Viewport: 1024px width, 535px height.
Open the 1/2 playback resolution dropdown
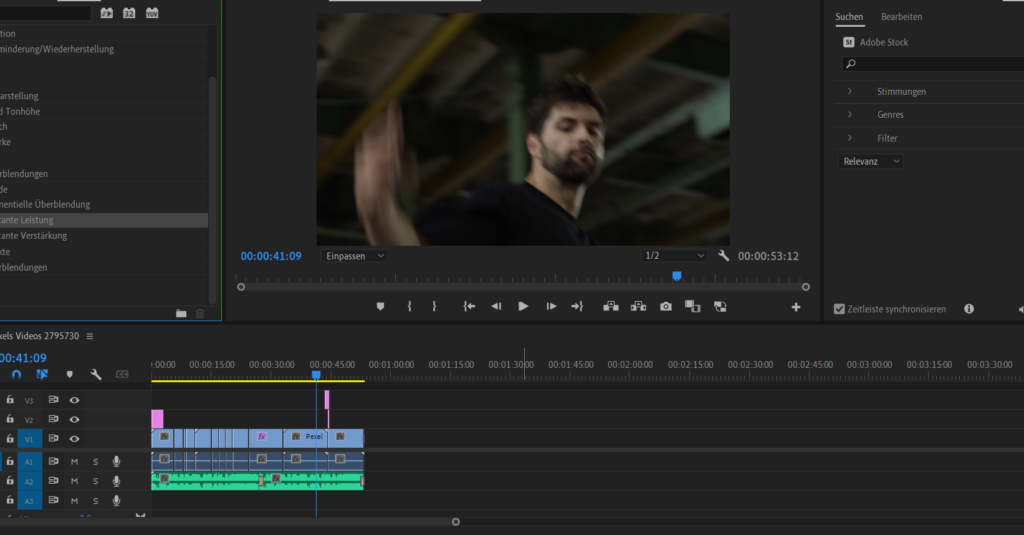pos(674,256)
